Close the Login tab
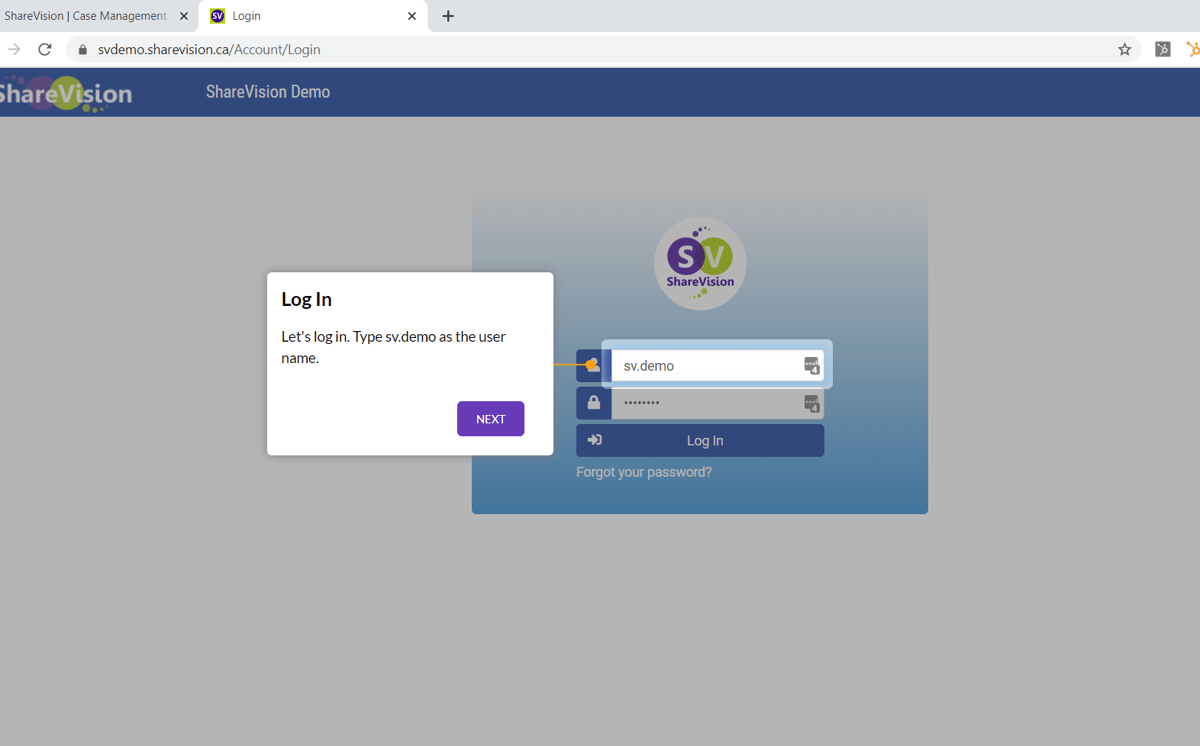The height and width of the screenshot is (746, 1200). pos(411,16)
